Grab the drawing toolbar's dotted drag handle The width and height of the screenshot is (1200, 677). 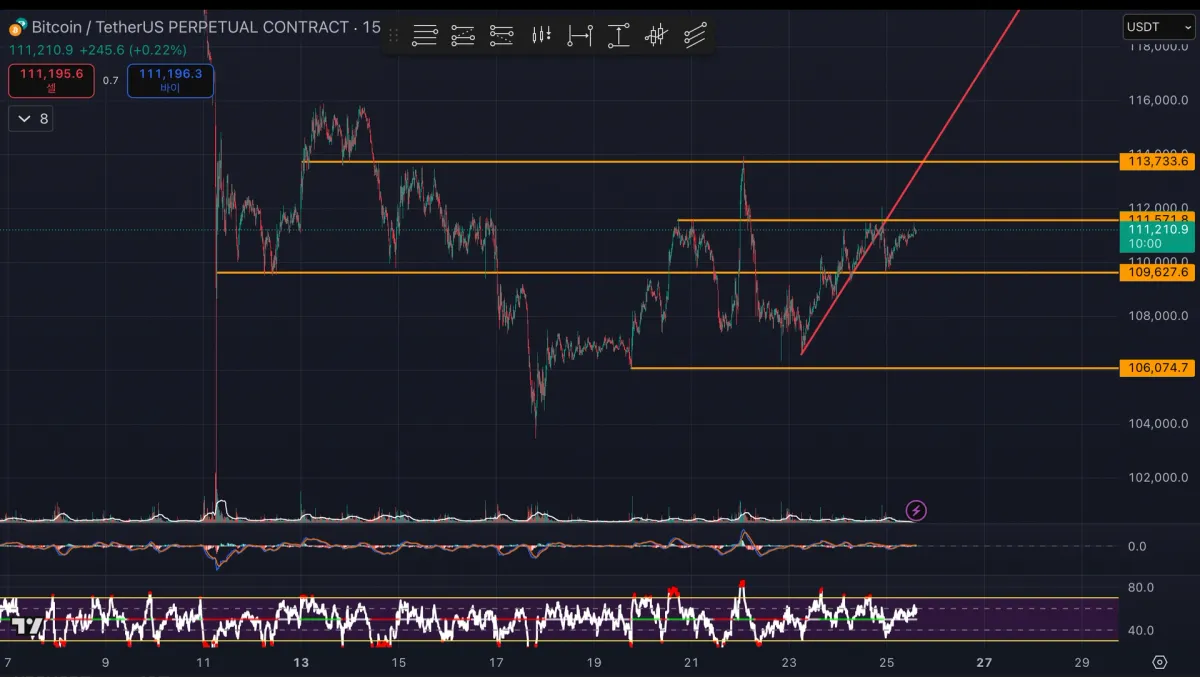393,36
